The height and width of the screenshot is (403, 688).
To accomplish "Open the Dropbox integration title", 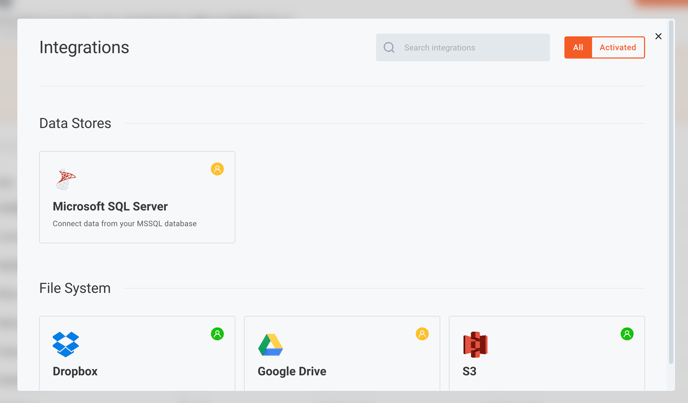I will pos(75,371).
